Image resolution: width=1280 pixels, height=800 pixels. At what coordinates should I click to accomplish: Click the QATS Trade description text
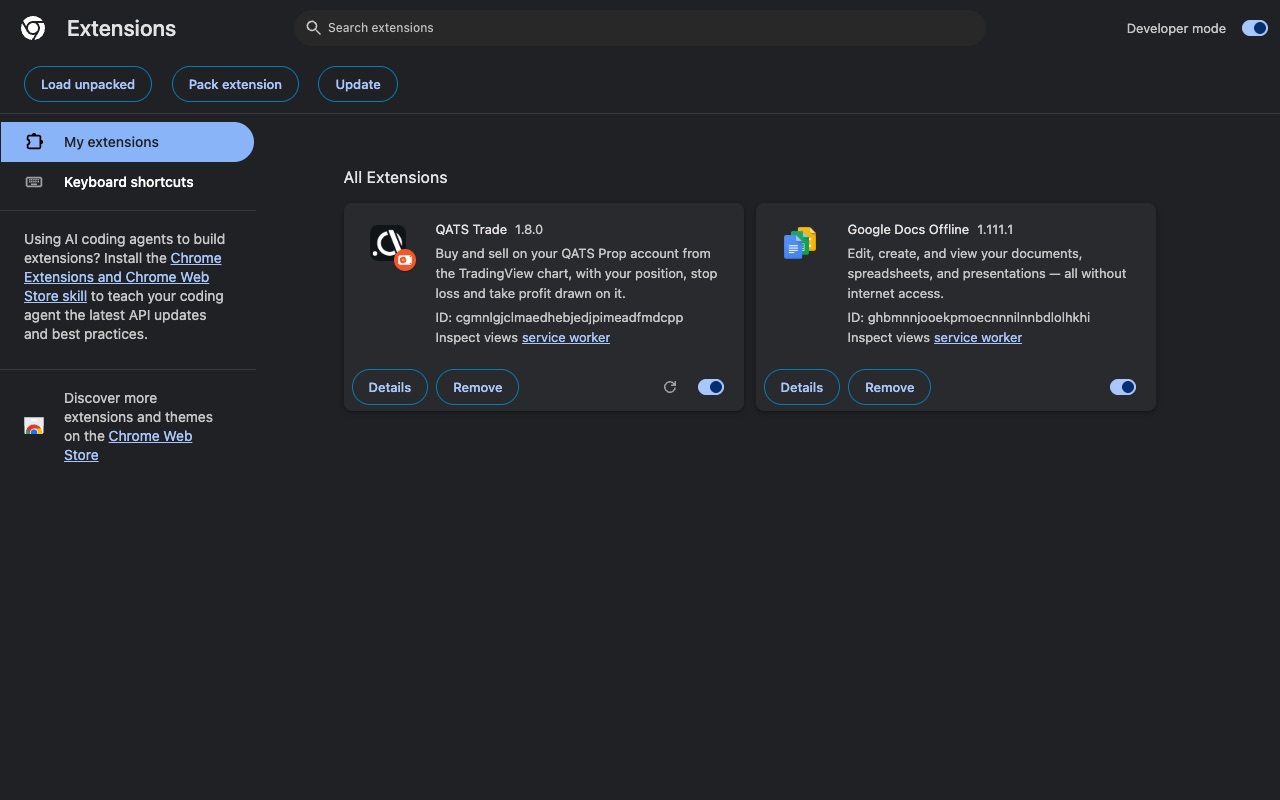click(576, 273)
